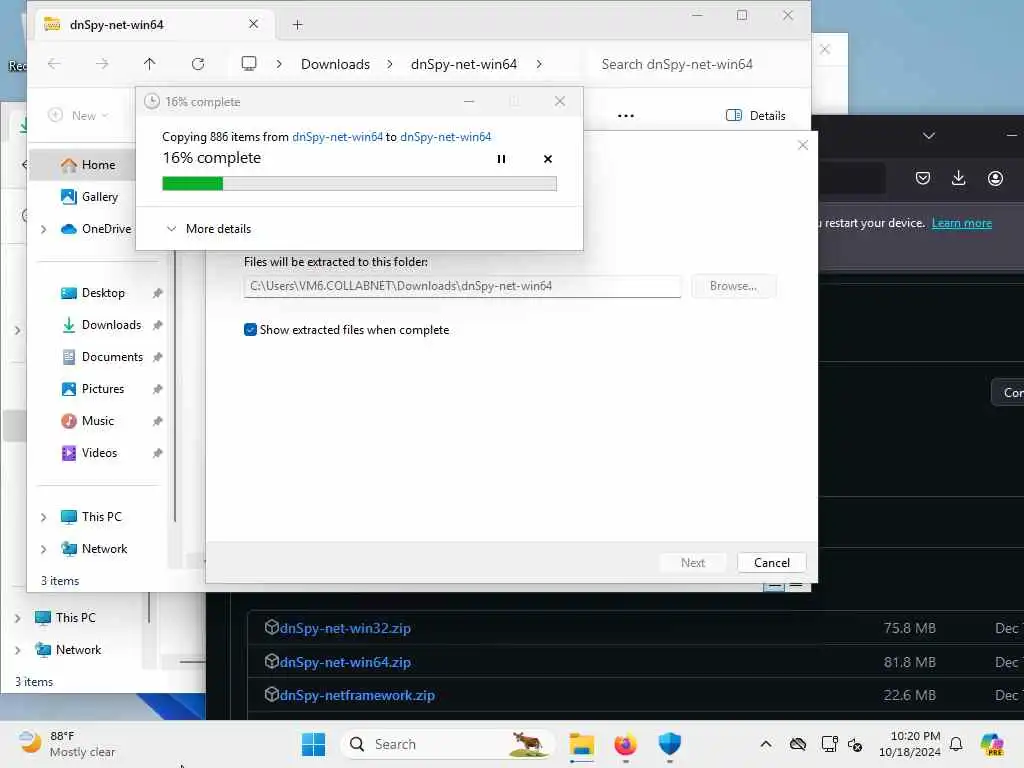1024x768 pixels.
Task: Download dnSpy-net-win64.zip from browser page
Action: (x=345, y=662)
